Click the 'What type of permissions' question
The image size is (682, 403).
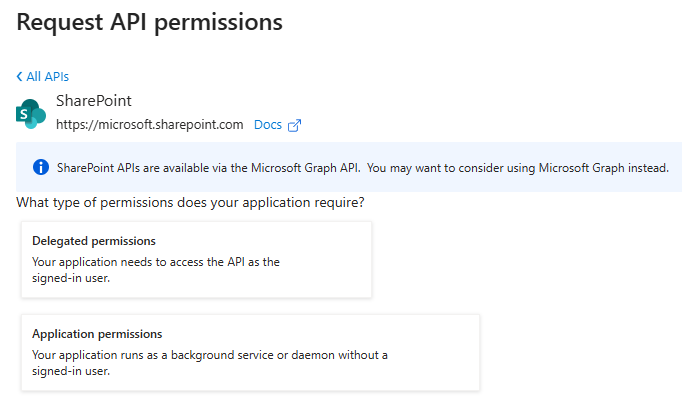pos(190,203)
